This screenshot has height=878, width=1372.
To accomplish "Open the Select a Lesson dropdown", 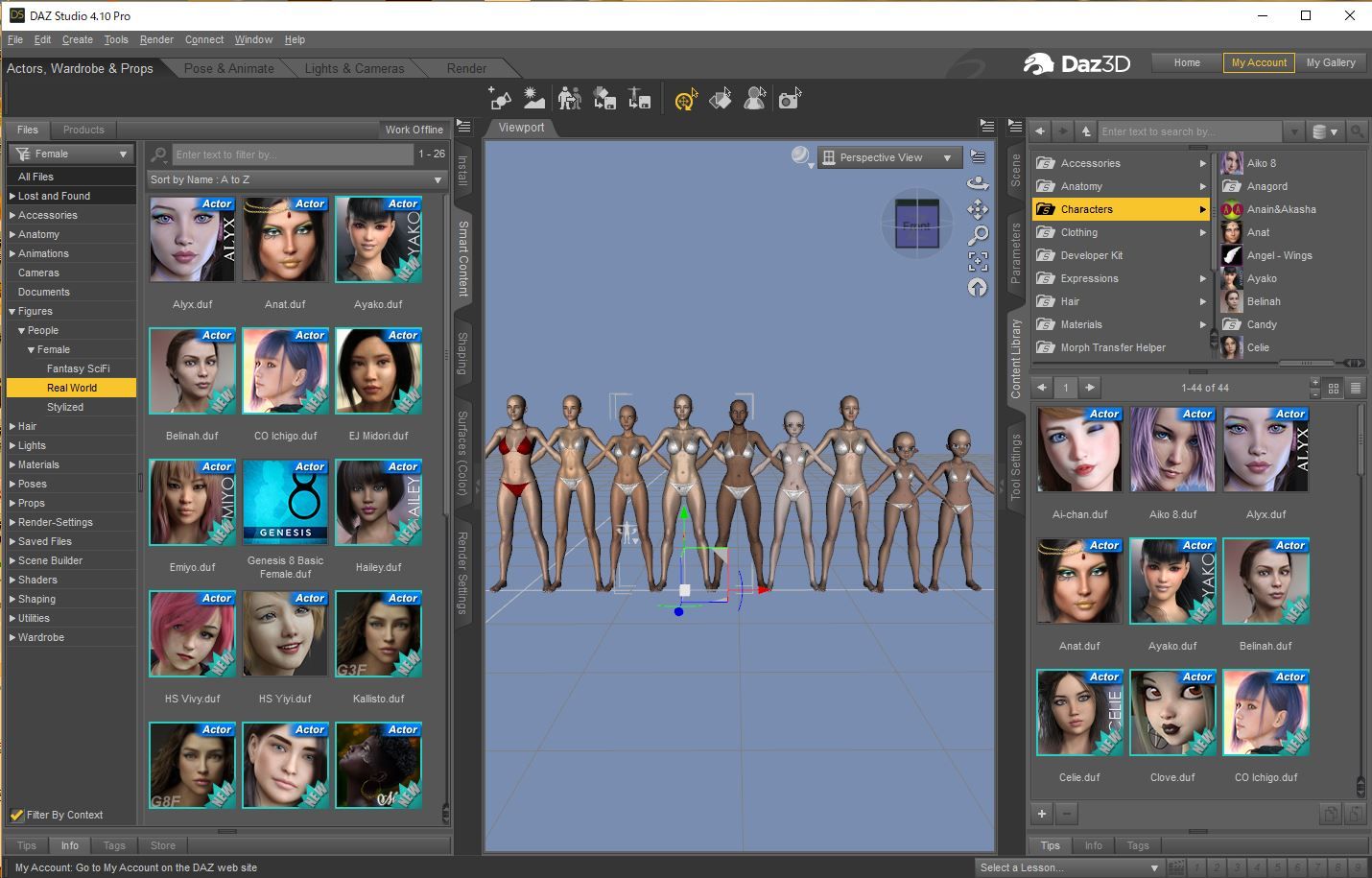I will click(x=1068, y=867).
